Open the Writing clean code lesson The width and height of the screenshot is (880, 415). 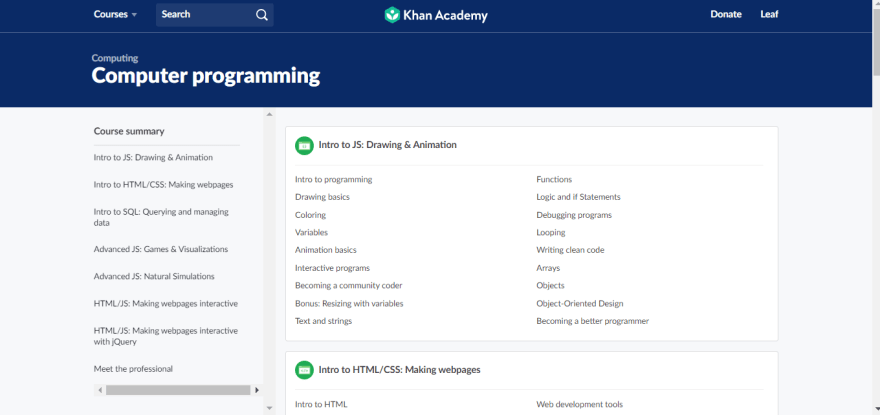click(x=570, y=250)
